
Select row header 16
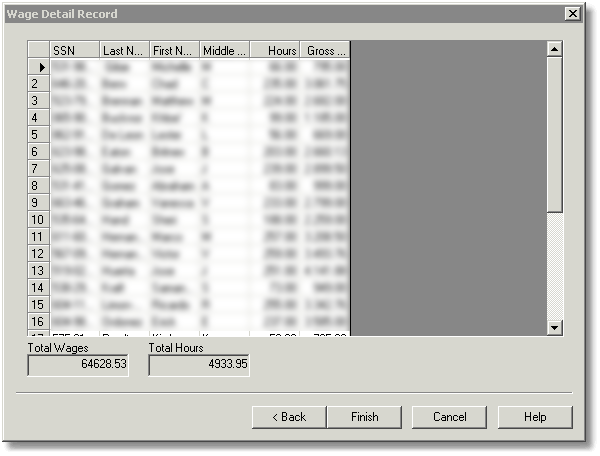click(39, 322)
